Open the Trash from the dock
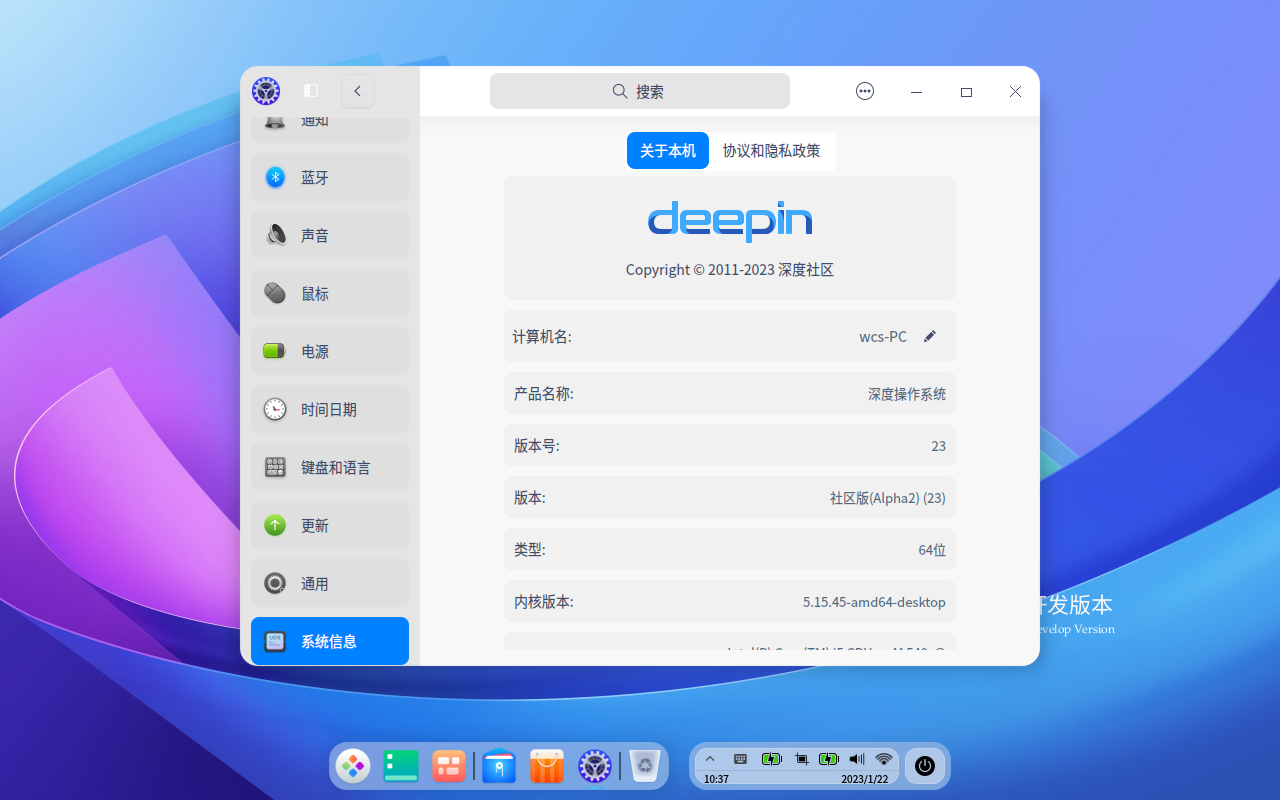 click(643, 765)
